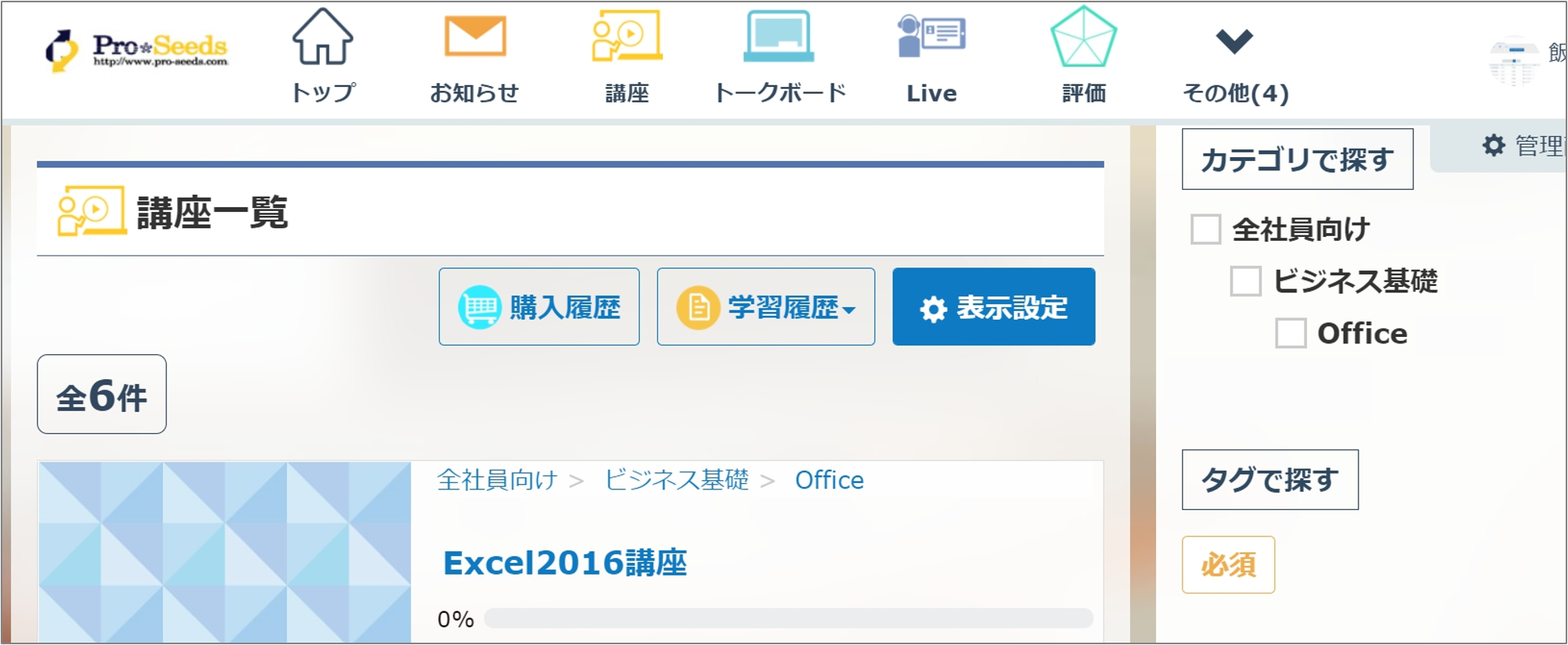Tick the ビジネス基礎 checkbox
Viewport: 1568px width, 645px height.
[x=1245, y=281]
